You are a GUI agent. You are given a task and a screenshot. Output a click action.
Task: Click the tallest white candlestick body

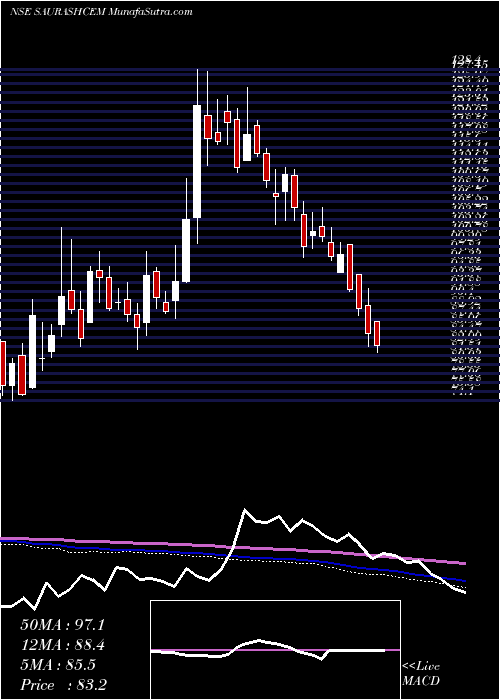pos(197,161)
